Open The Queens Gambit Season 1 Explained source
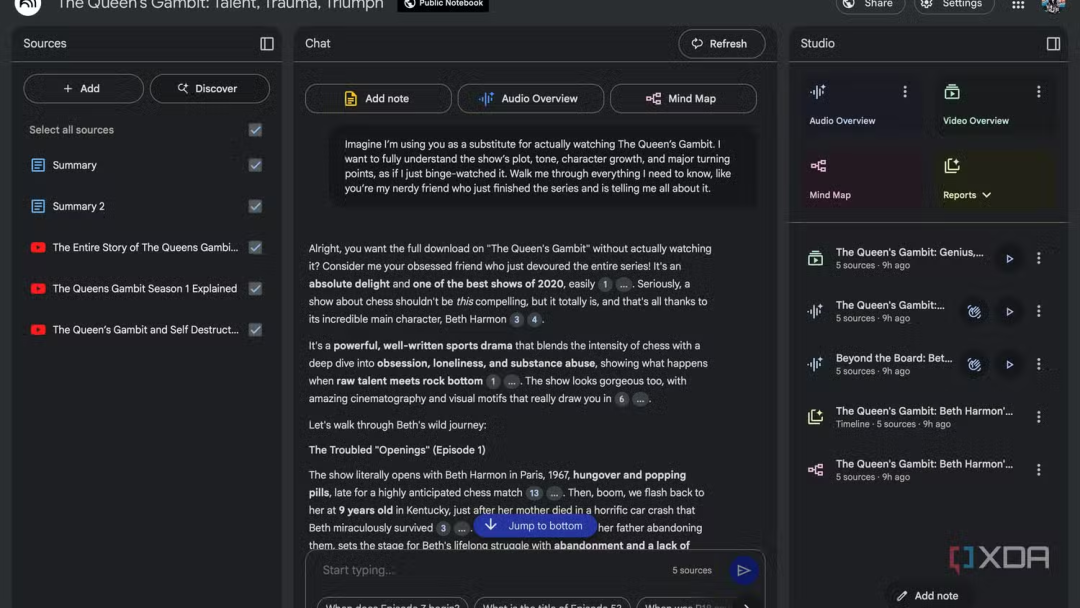The width and height of the screenshot is (1080, 608). click(x=145, y=289)
